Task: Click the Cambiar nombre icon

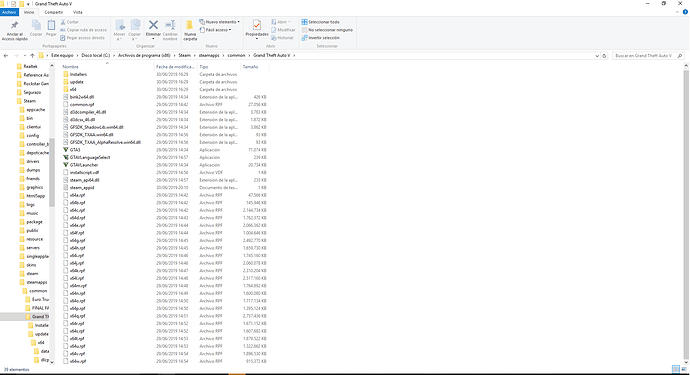Action: click(170, 25)
